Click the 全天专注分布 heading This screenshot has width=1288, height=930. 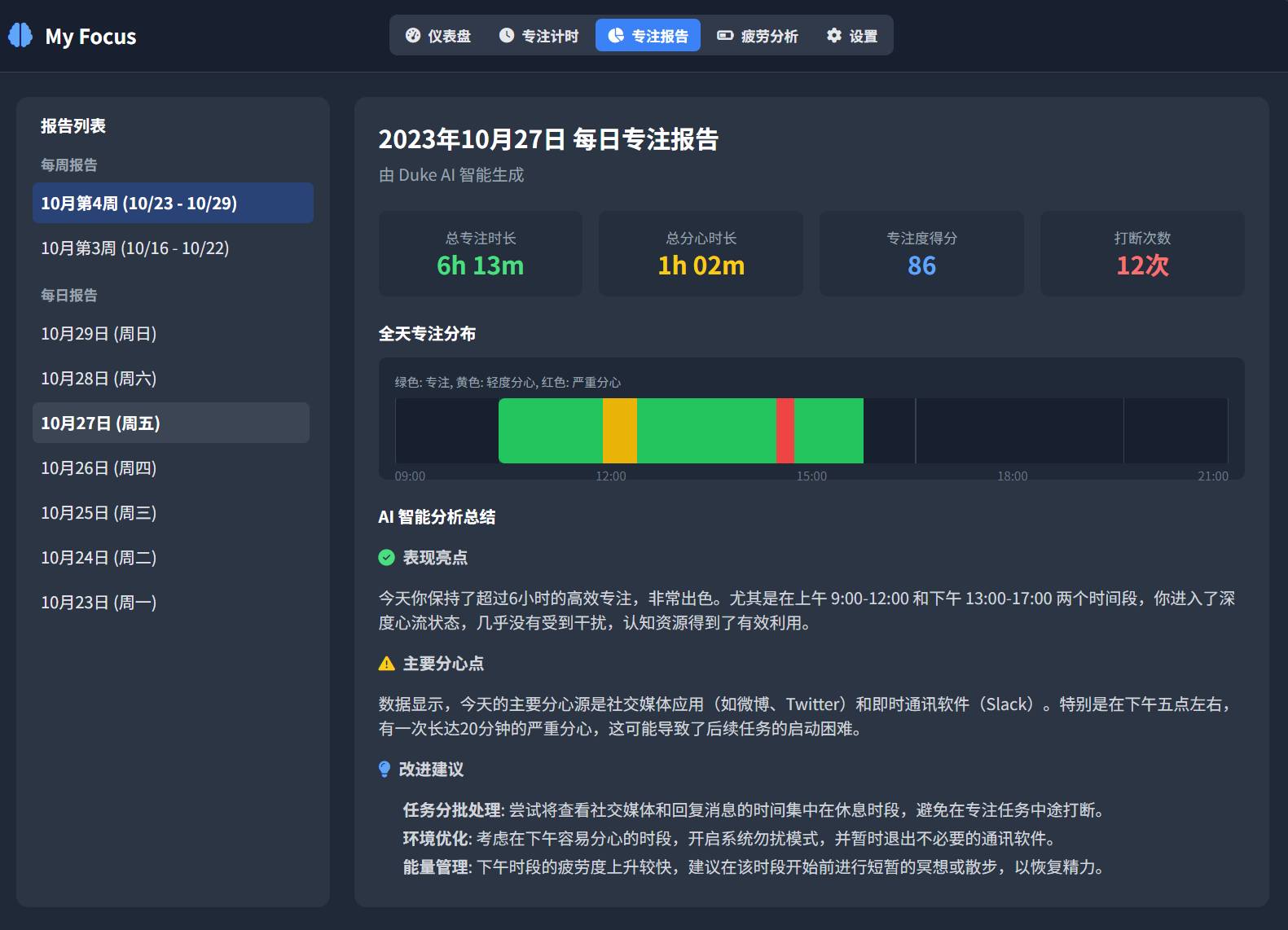click(427, 333)
